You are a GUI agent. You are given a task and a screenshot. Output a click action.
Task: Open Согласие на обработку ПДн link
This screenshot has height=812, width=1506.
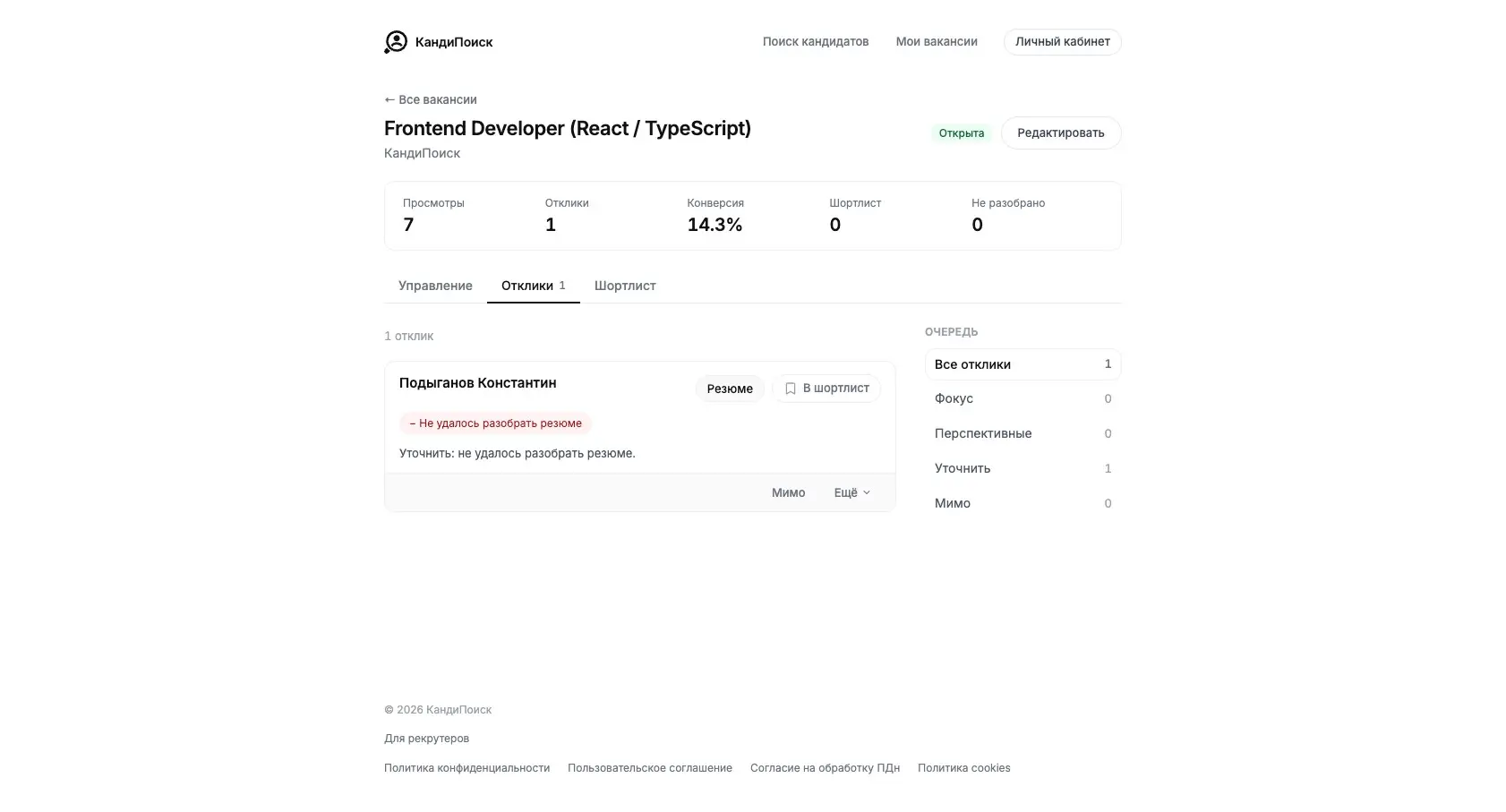(x=825, y=768)
